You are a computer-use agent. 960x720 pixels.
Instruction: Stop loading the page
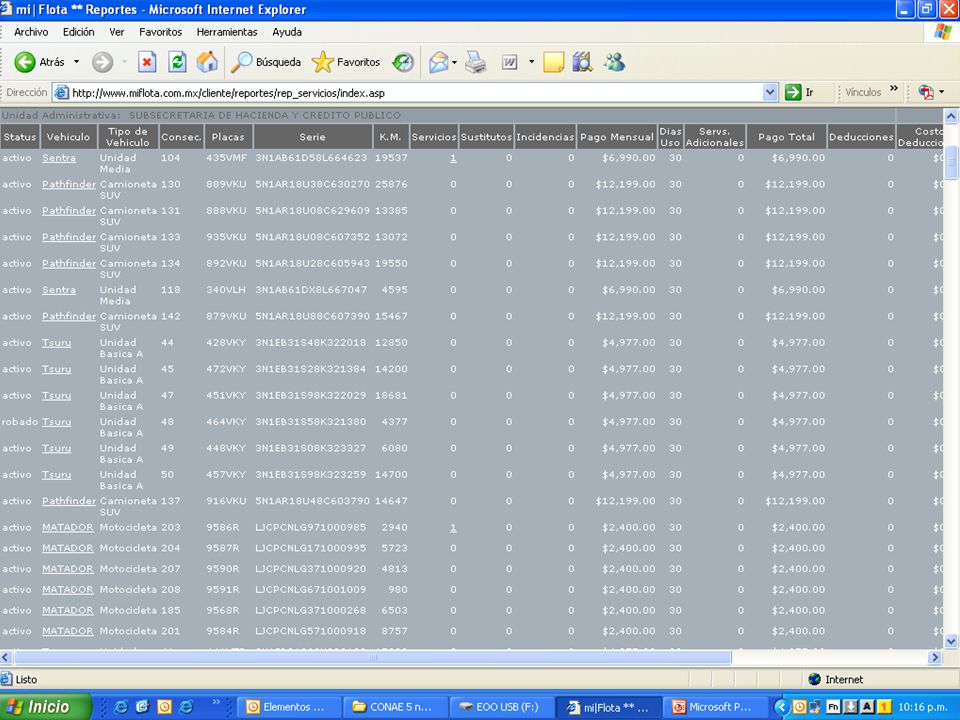[x=147, y=62]
